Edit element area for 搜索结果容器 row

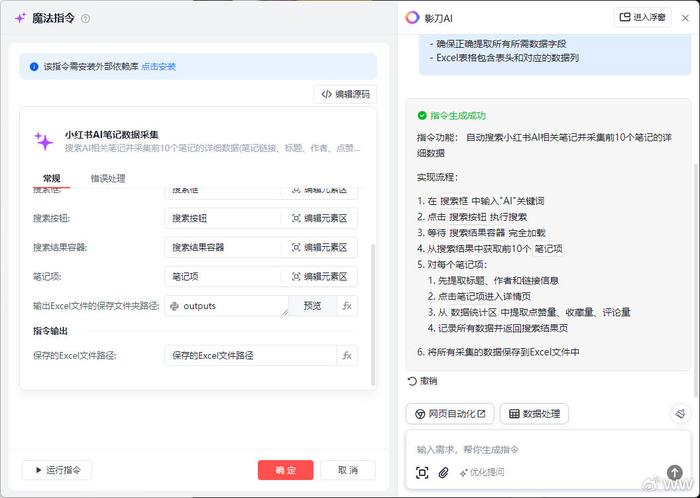(x=320, y=247)
